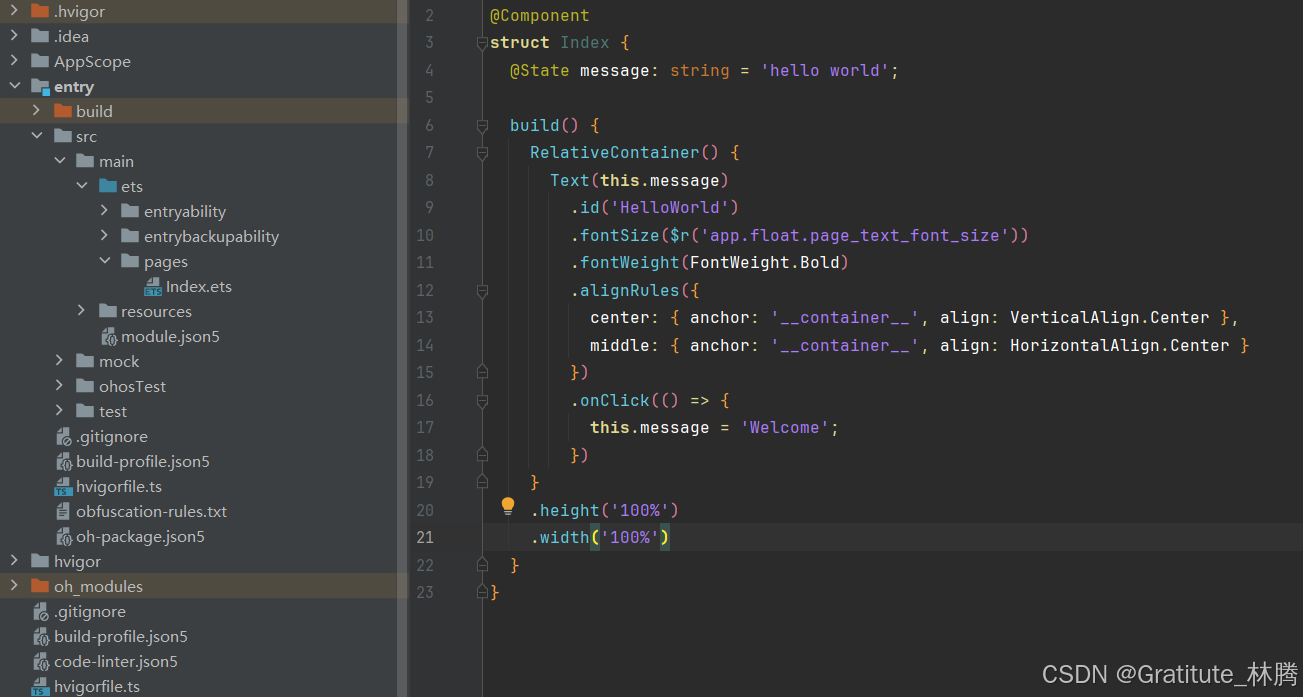The image size is (1303, 697).
Task: Collapse the pages folder arrow
Action: click(105, 261)
